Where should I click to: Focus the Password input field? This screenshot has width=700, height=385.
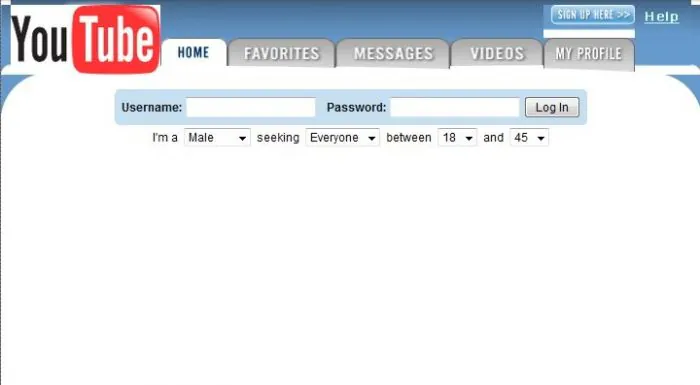click(x=455, y=107)
